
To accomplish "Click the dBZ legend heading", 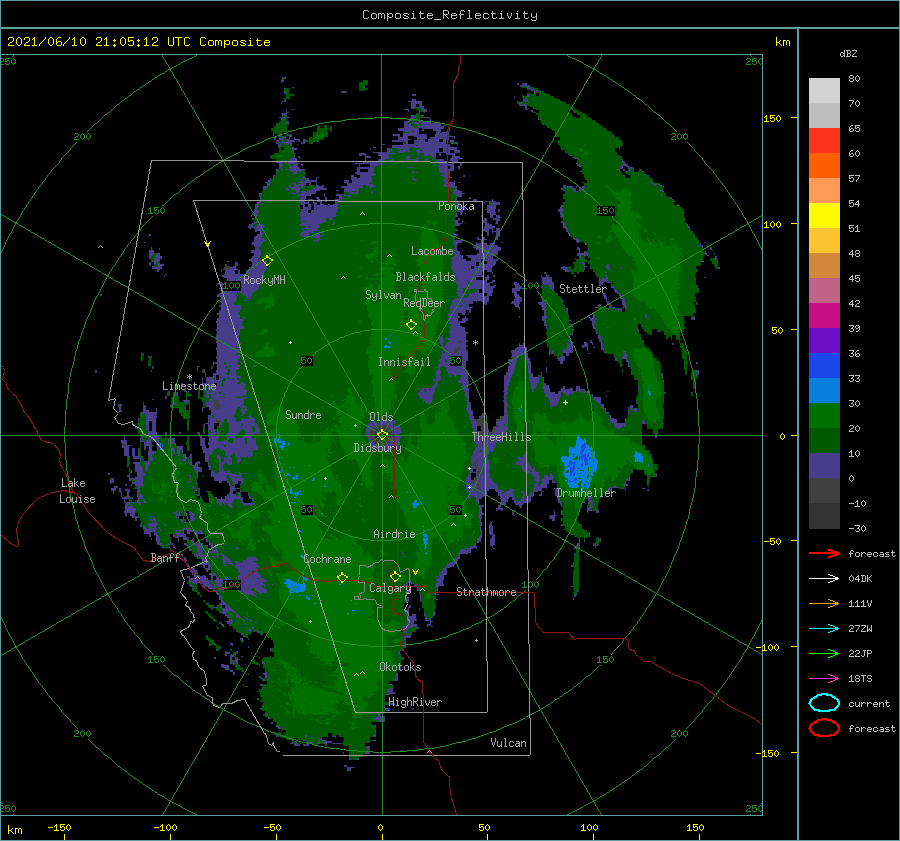I will point(848,53).
